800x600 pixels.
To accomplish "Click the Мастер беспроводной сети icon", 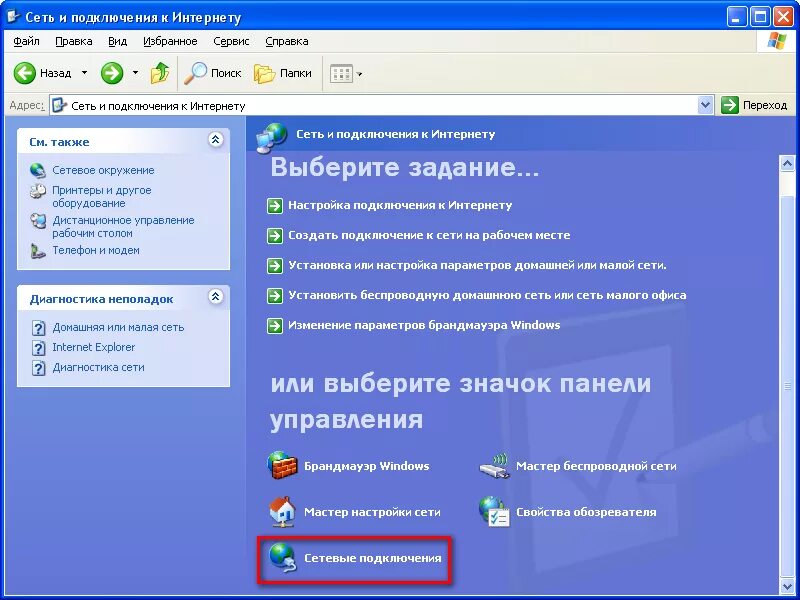I will click(494, 465).
